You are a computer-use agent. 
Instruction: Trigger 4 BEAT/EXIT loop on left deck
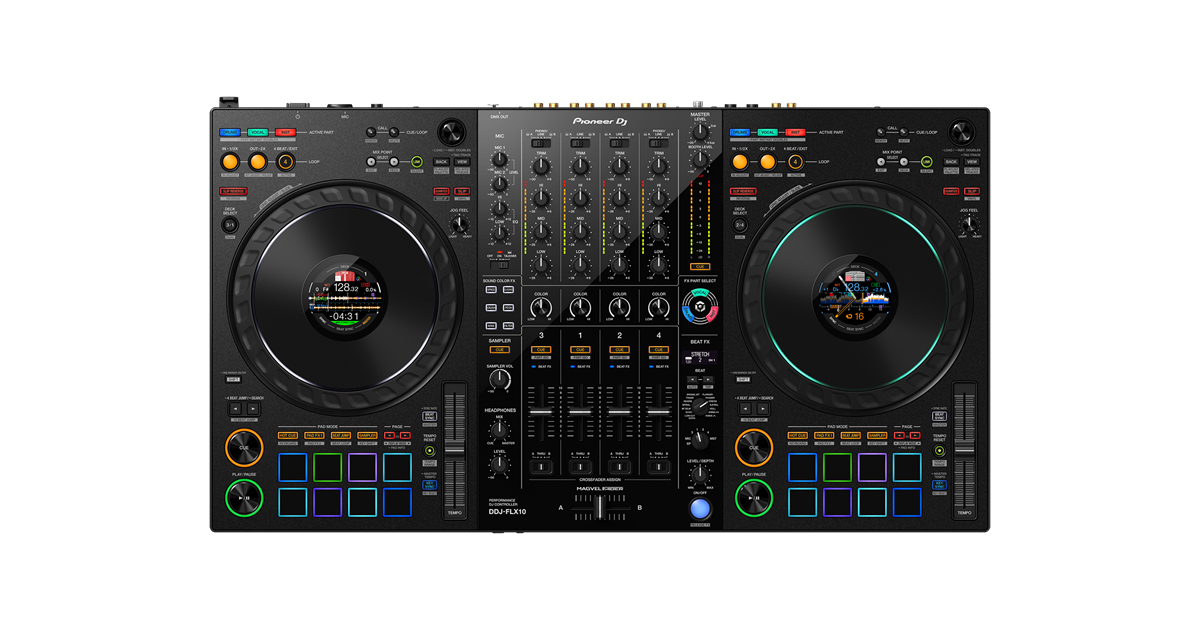(286, 162)
